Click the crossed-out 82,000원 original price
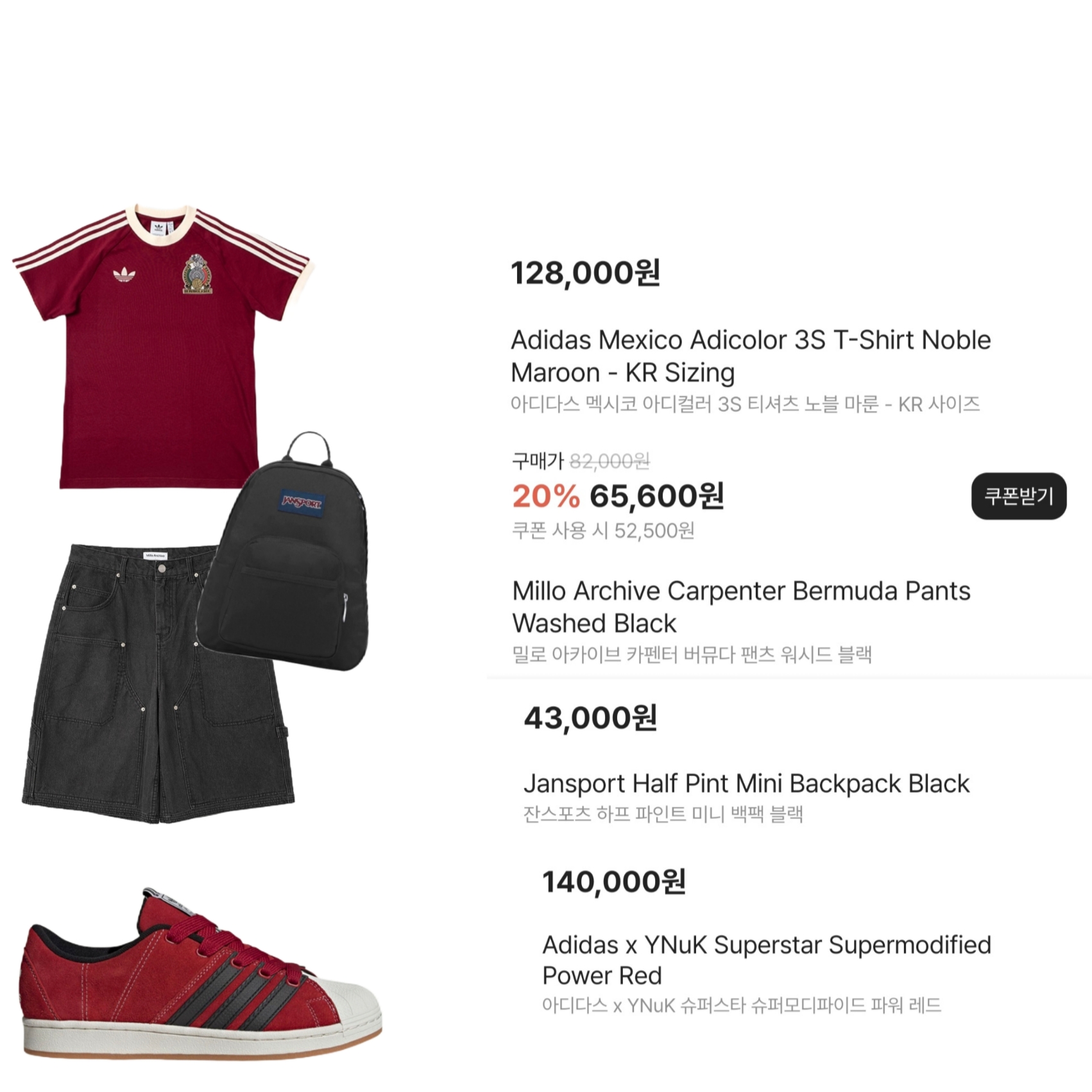The image size is (1092, 1092). (x=610, y=461)
